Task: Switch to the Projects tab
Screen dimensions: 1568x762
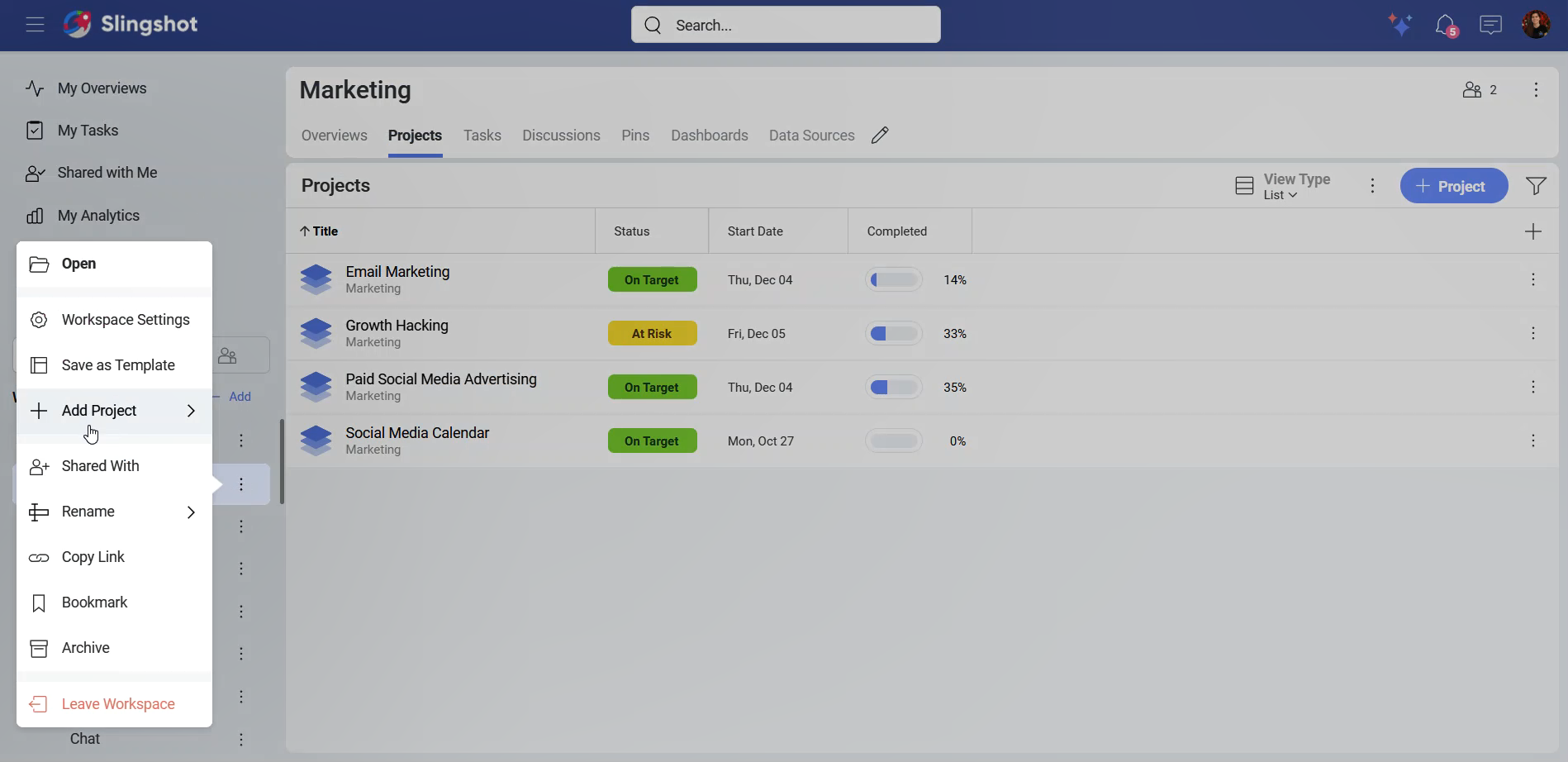Action: [415, 136]
